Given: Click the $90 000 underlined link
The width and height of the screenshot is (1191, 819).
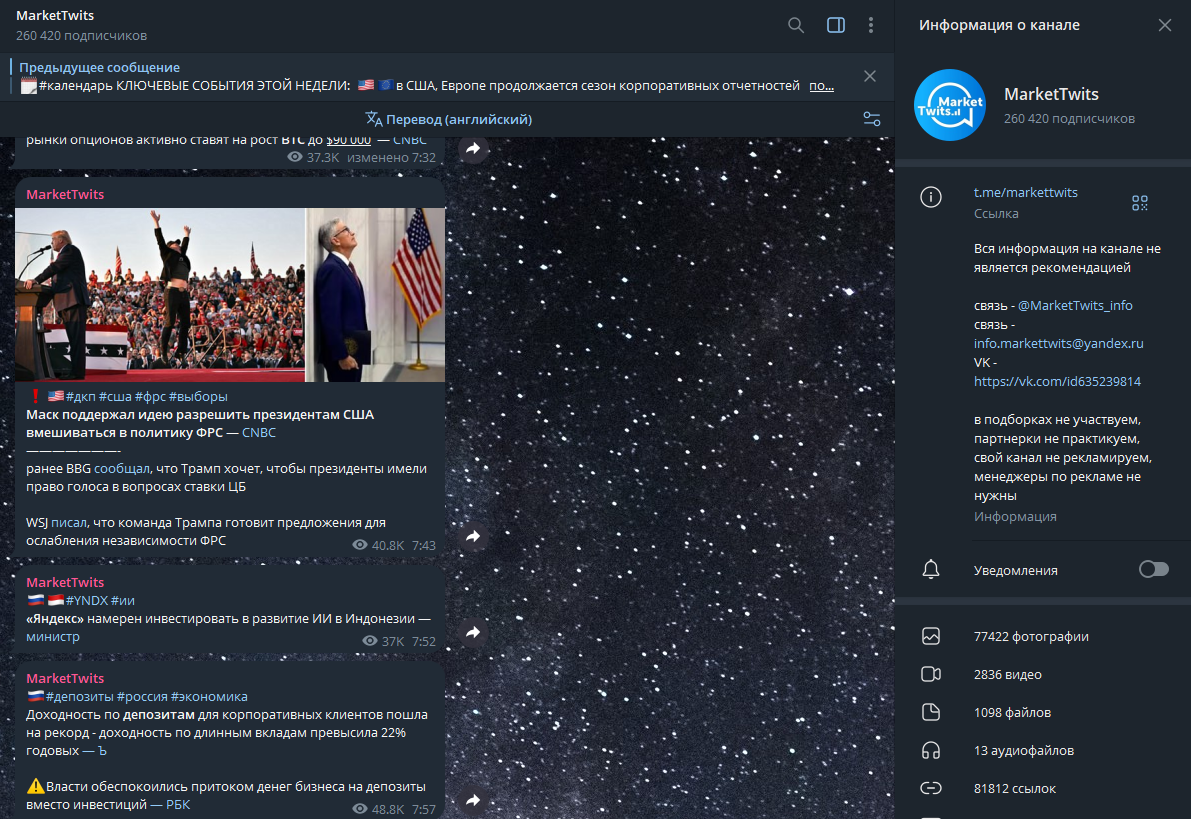Looking at the screenshot, I should [349, 140].
